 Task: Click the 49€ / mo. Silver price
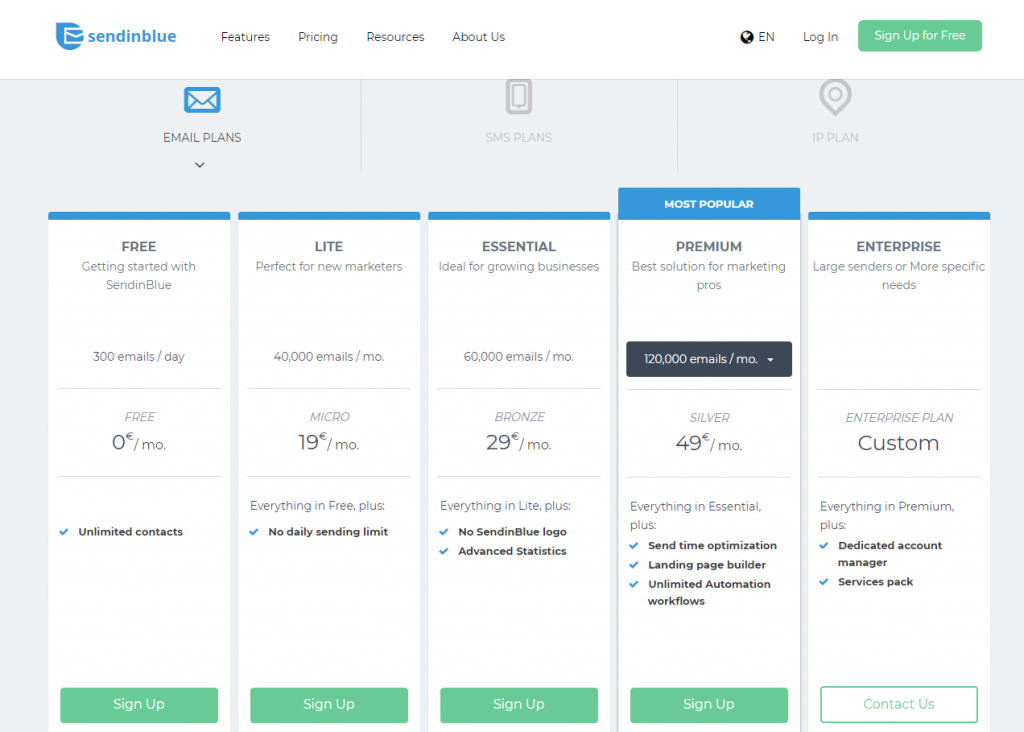(709, 443)
